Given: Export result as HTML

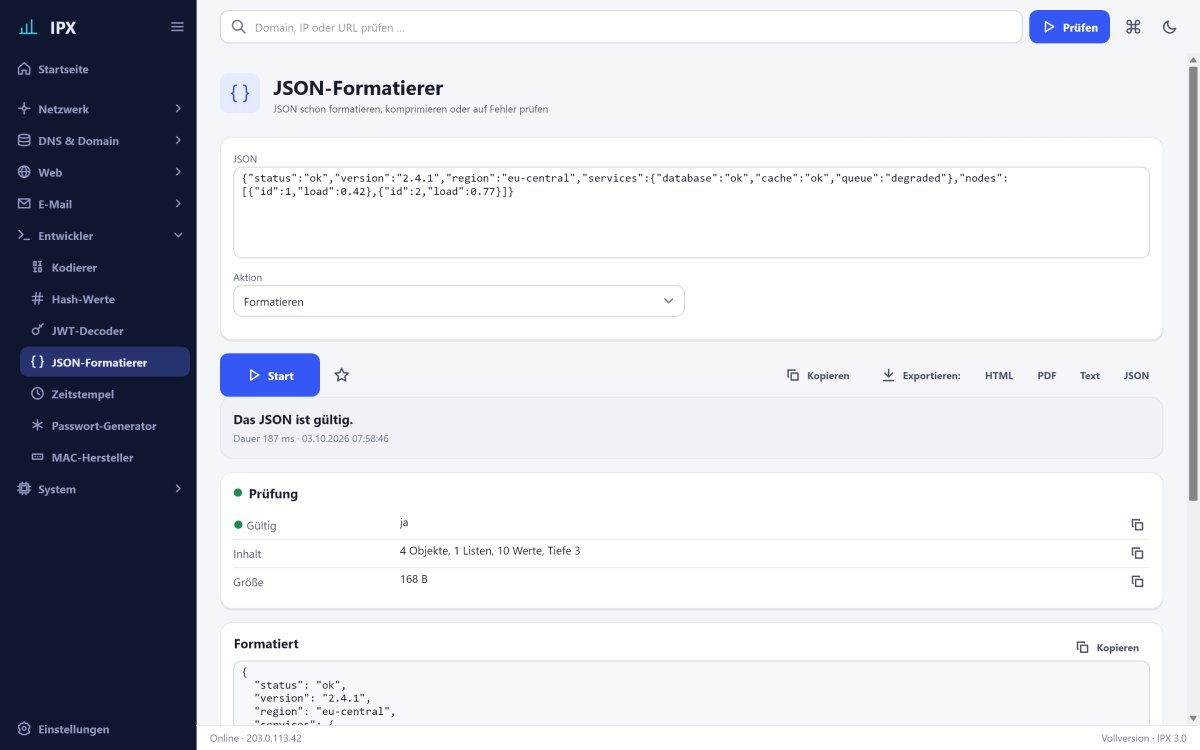Looking at the screenshot, I should [x=999, y=376].
